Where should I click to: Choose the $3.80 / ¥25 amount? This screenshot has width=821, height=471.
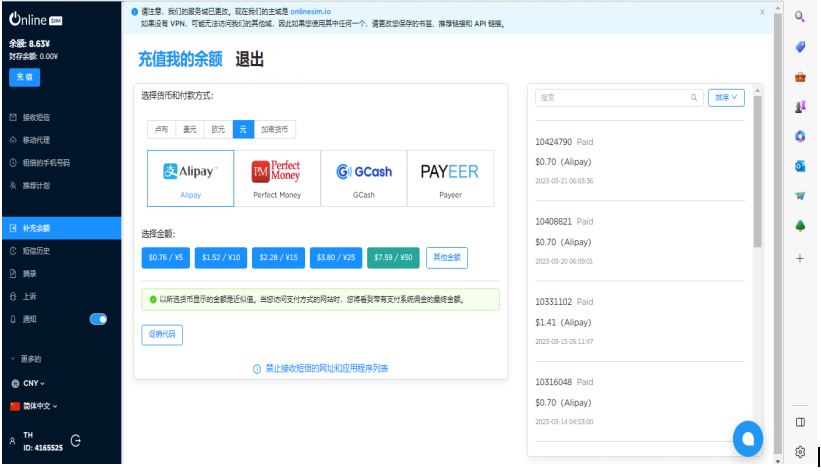pyautogui.click(x=336, y=257)
